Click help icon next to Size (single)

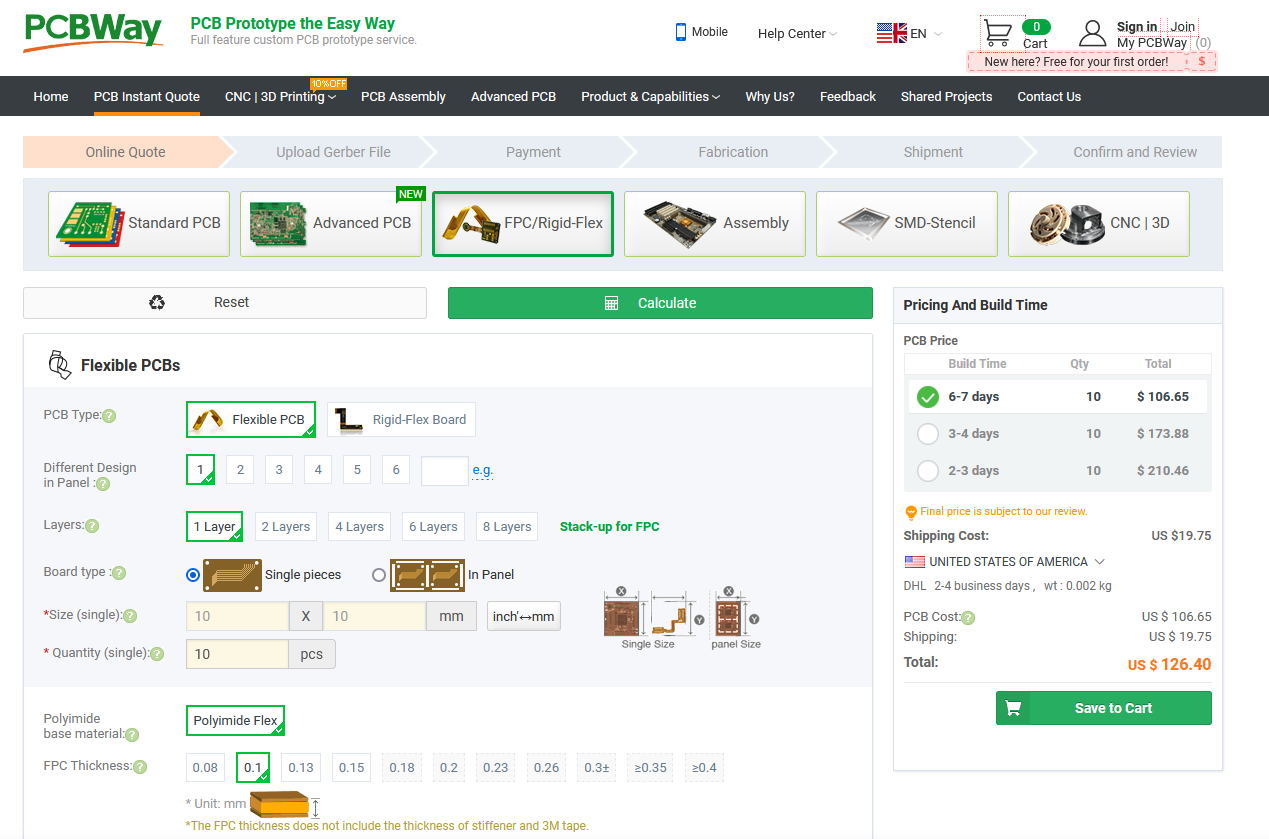pos(130,616)
